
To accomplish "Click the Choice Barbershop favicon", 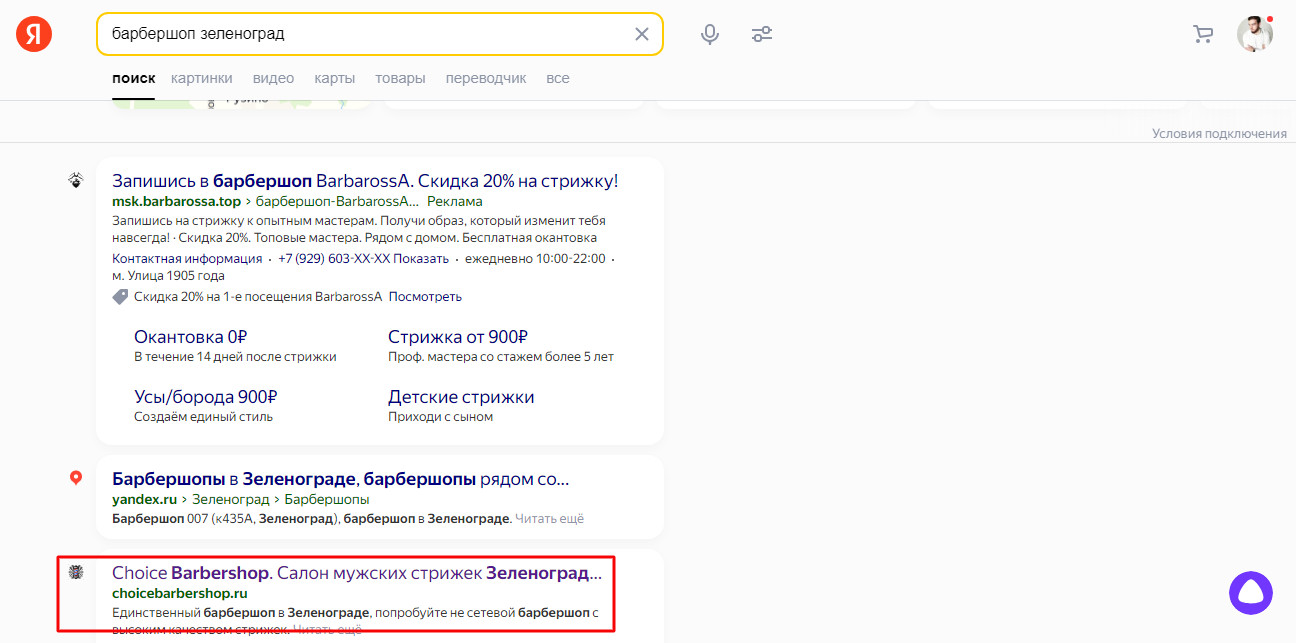I will pos(75,572).
